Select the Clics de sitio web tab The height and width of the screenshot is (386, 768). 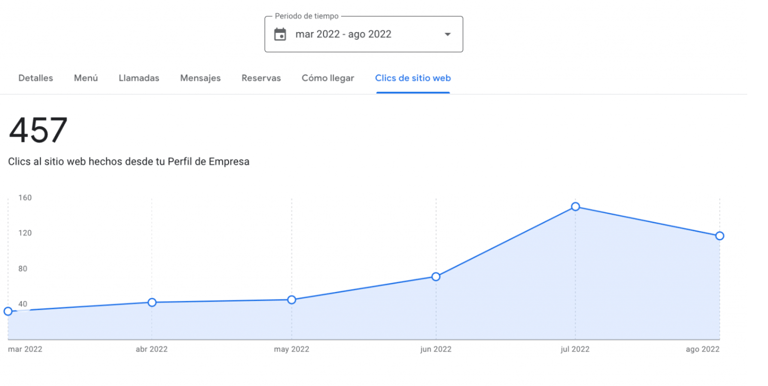[x=413, y=78]
